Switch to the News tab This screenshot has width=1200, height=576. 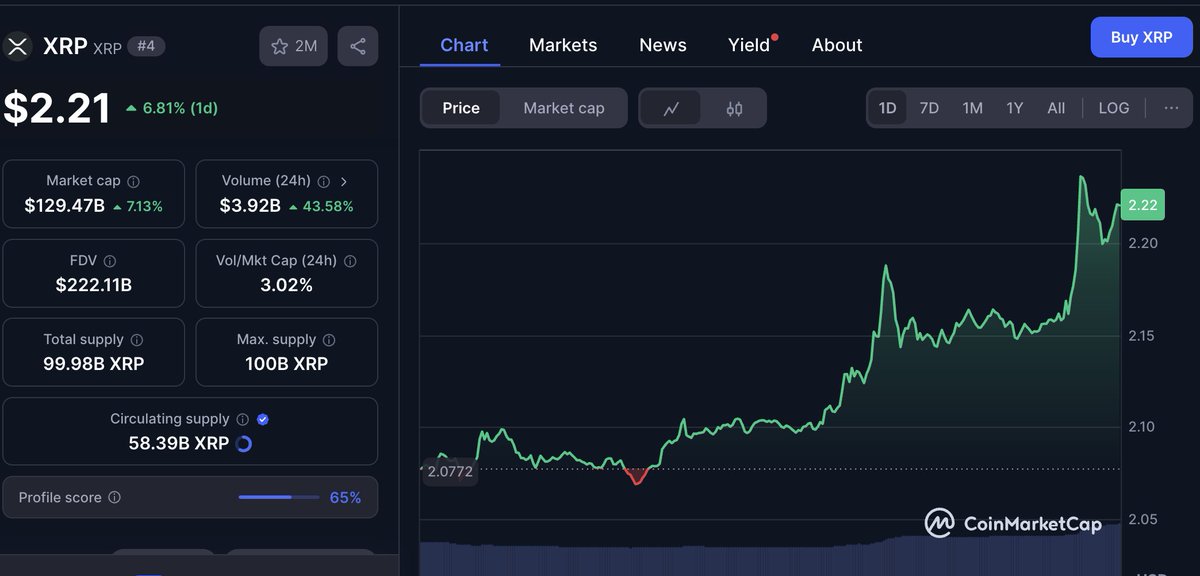(x=663, y=45)
